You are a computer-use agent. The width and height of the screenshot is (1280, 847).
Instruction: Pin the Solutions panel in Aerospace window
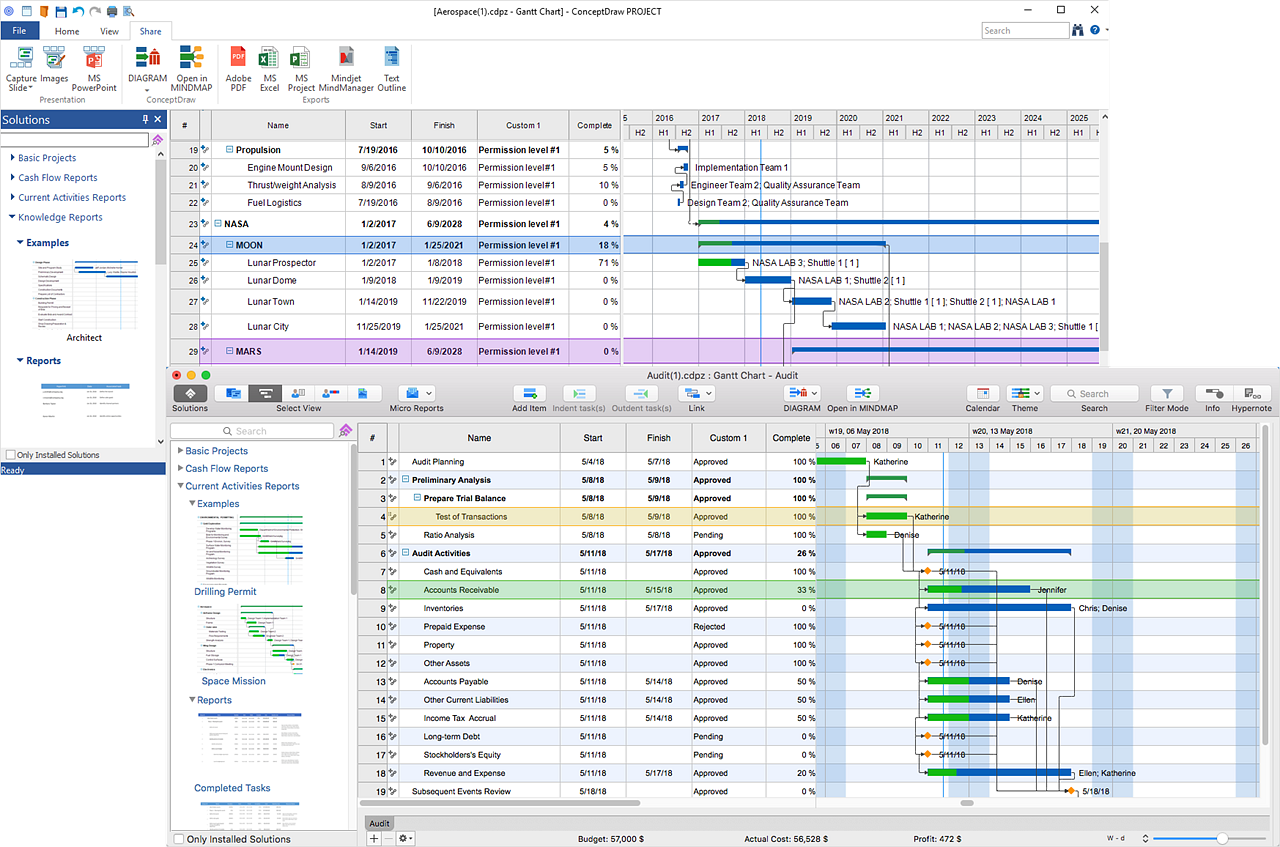[145, 120]
